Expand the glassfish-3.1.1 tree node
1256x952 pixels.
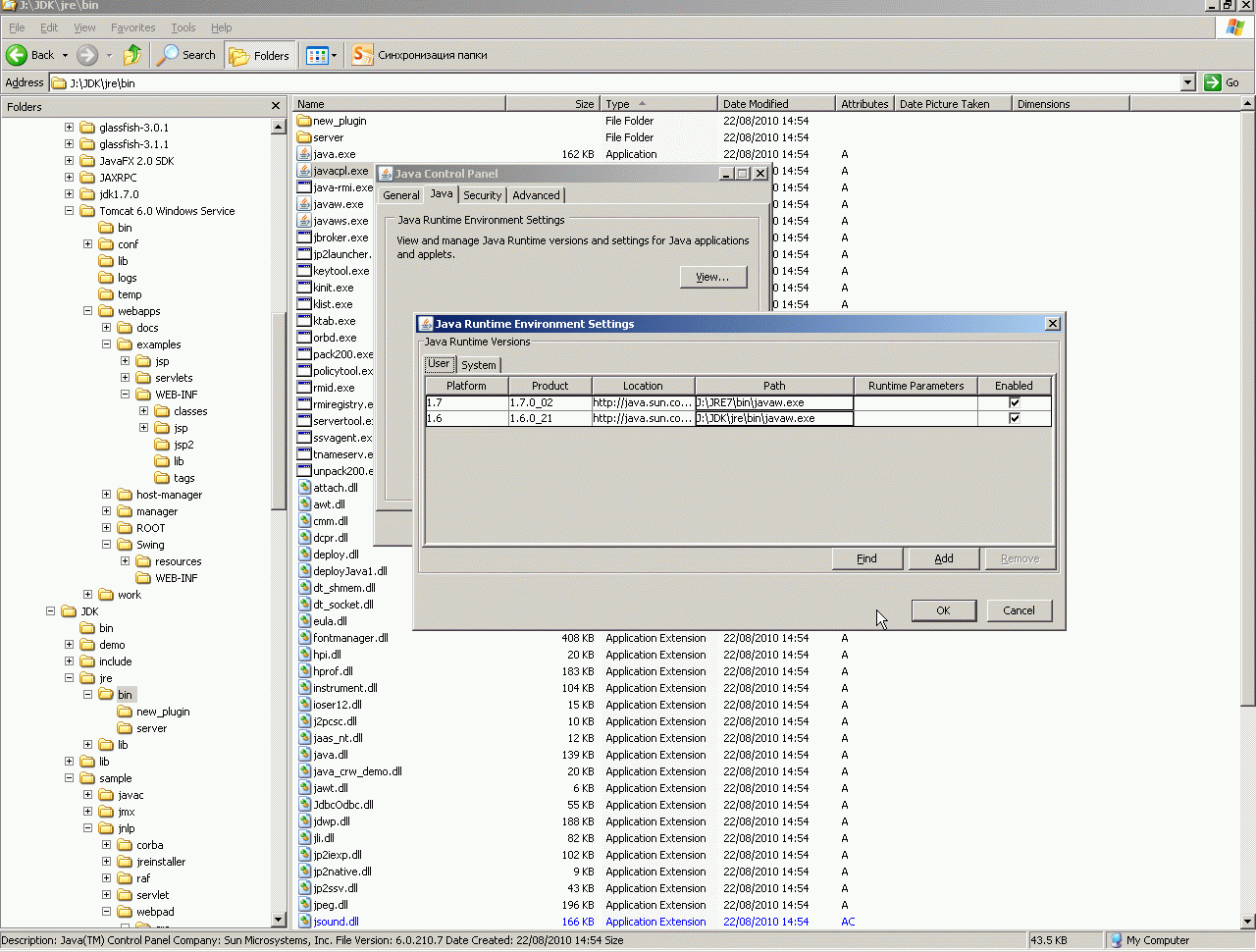[69, 144]
